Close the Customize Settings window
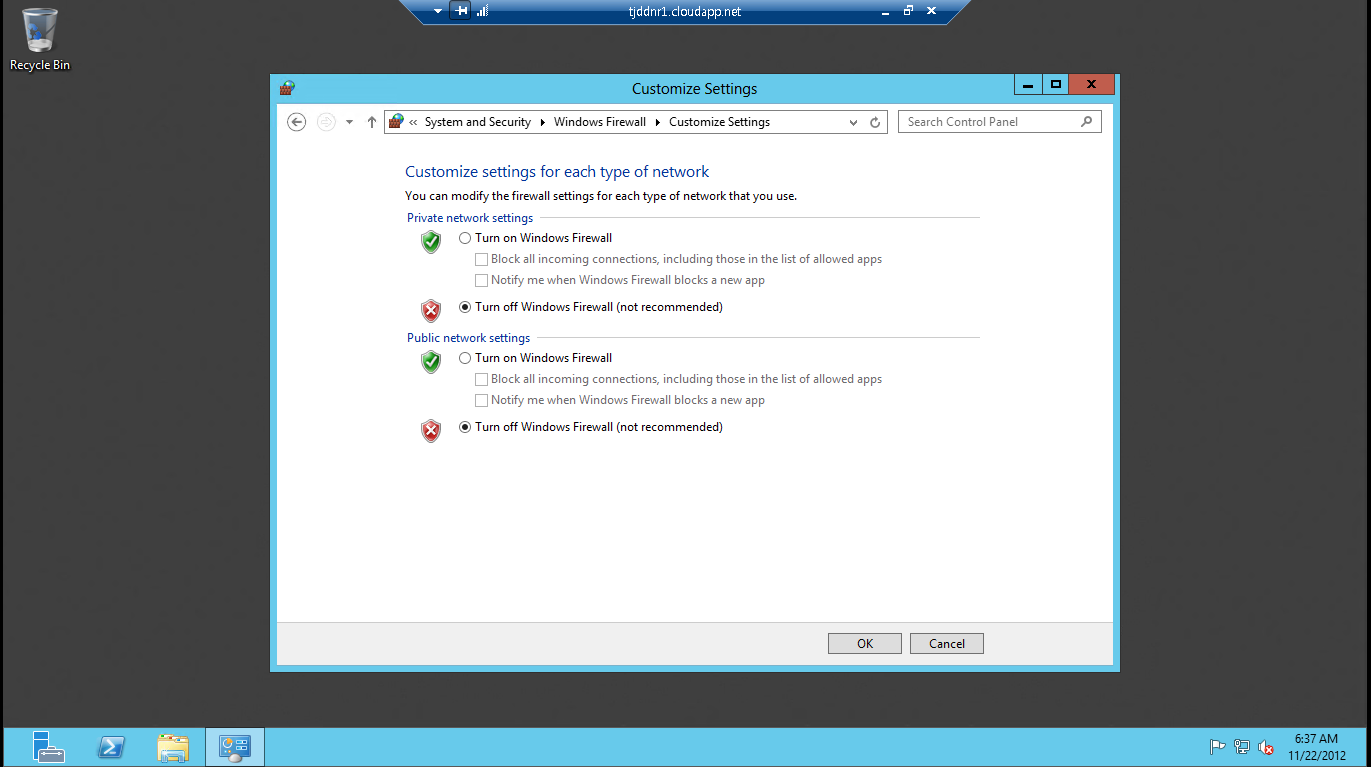This screenshot has height=767, width=1371. (1091, 85)
